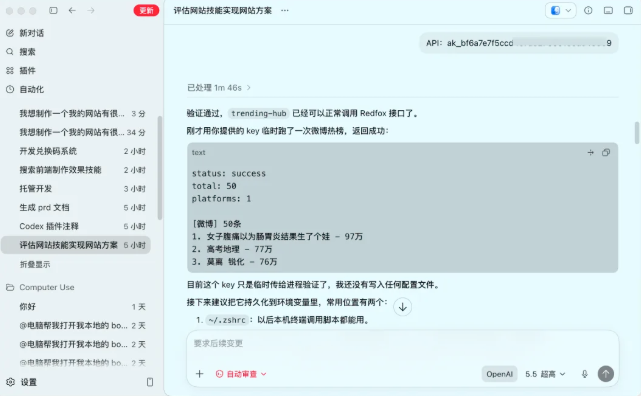Send message with up arrow button

pos(605,374)
